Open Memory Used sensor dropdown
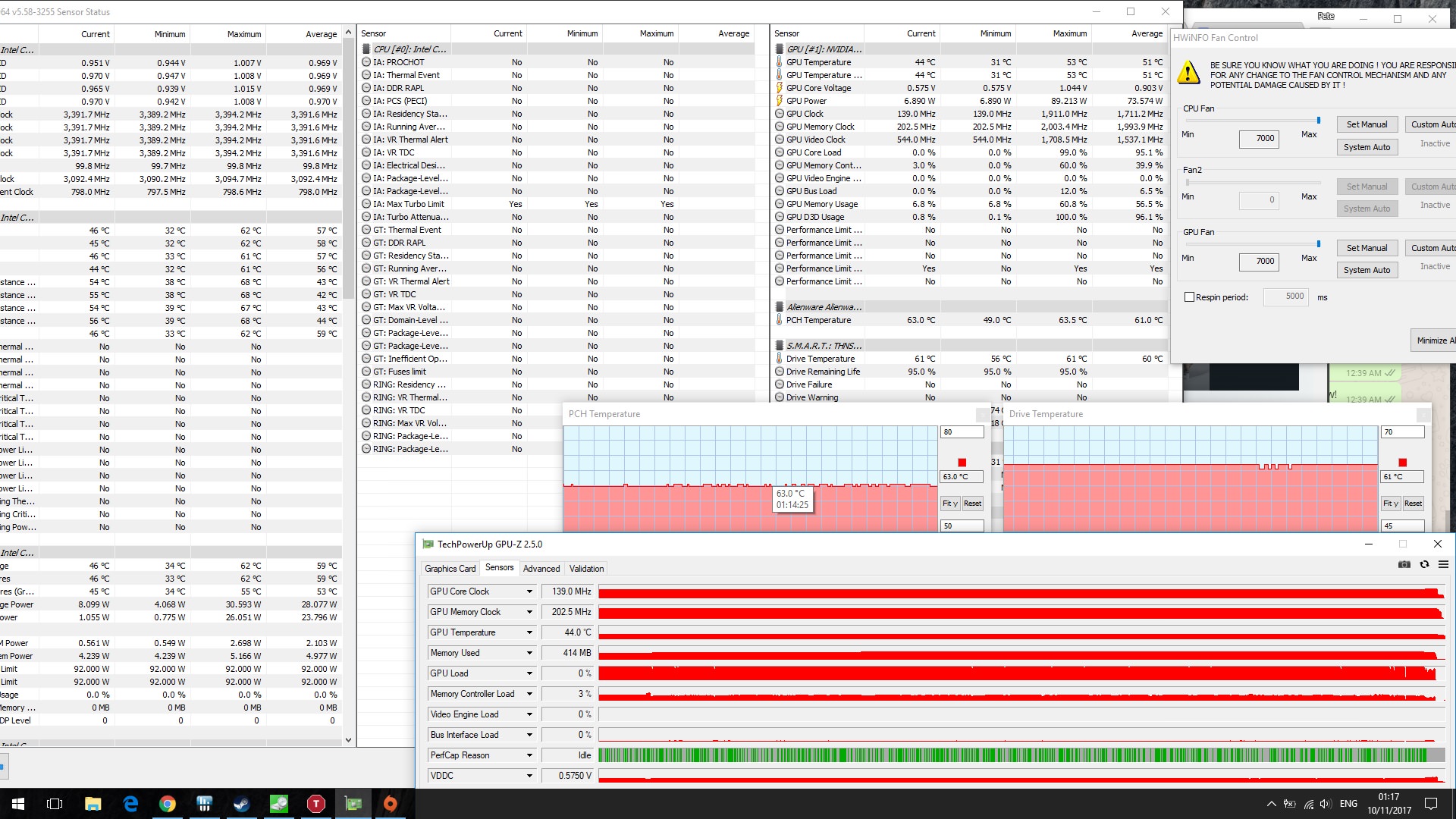The image size is (1456, 819). (529, 653)
